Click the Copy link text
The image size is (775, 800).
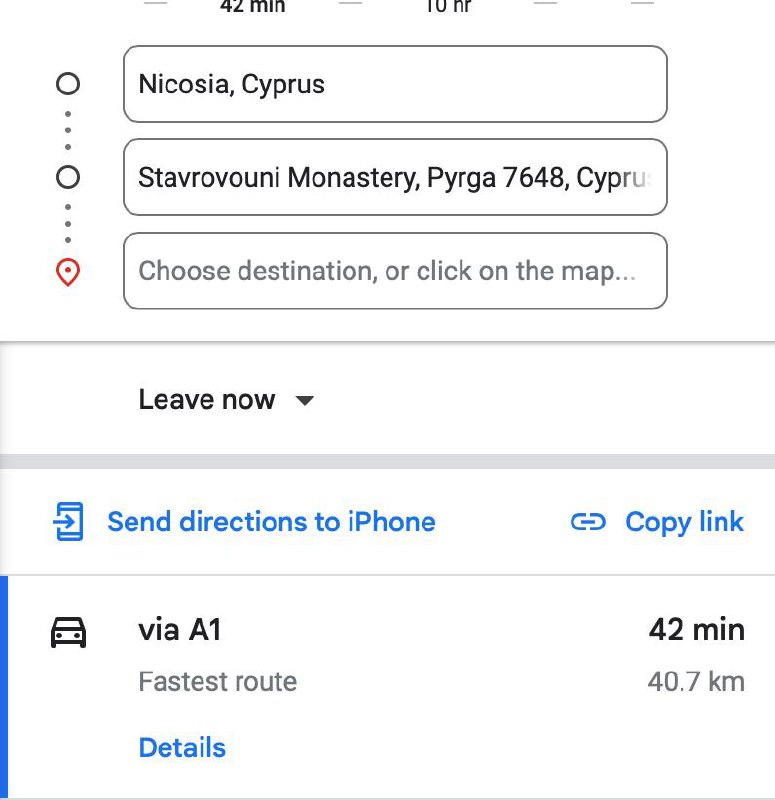684,522
